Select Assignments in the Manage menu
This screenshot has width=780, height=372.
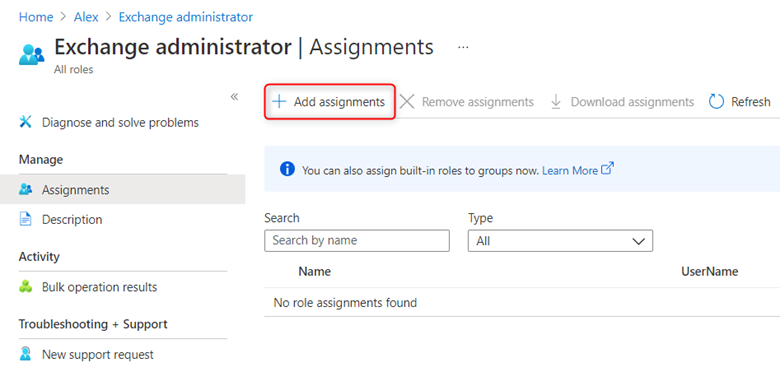[122, 189]
